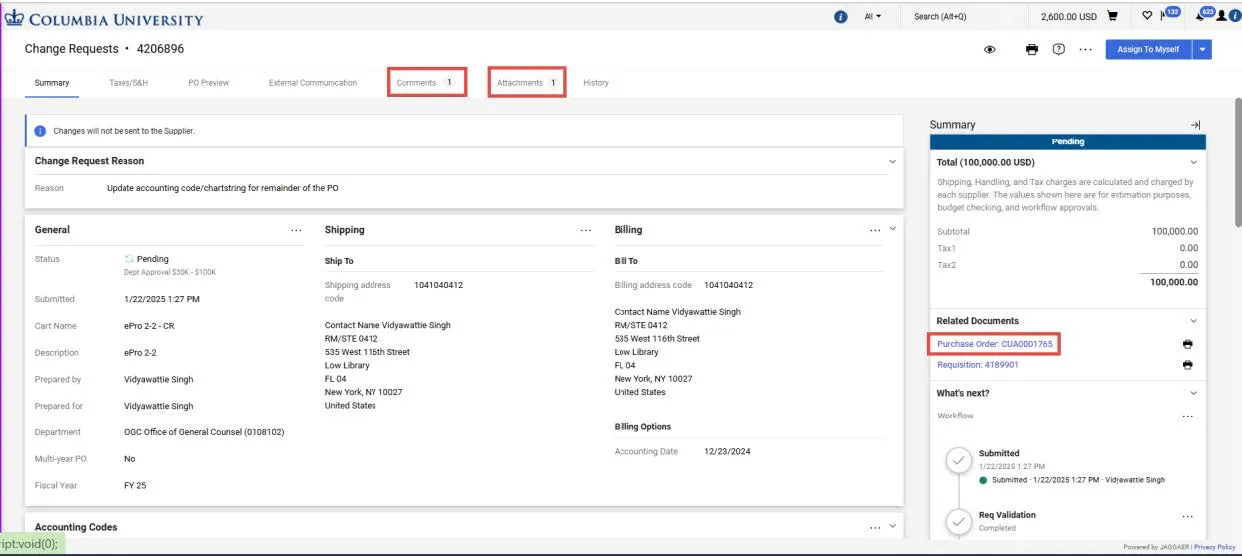Open the History tab
Image resolution: width=1242 pixels, height=556 pixels.
[596, 83]
